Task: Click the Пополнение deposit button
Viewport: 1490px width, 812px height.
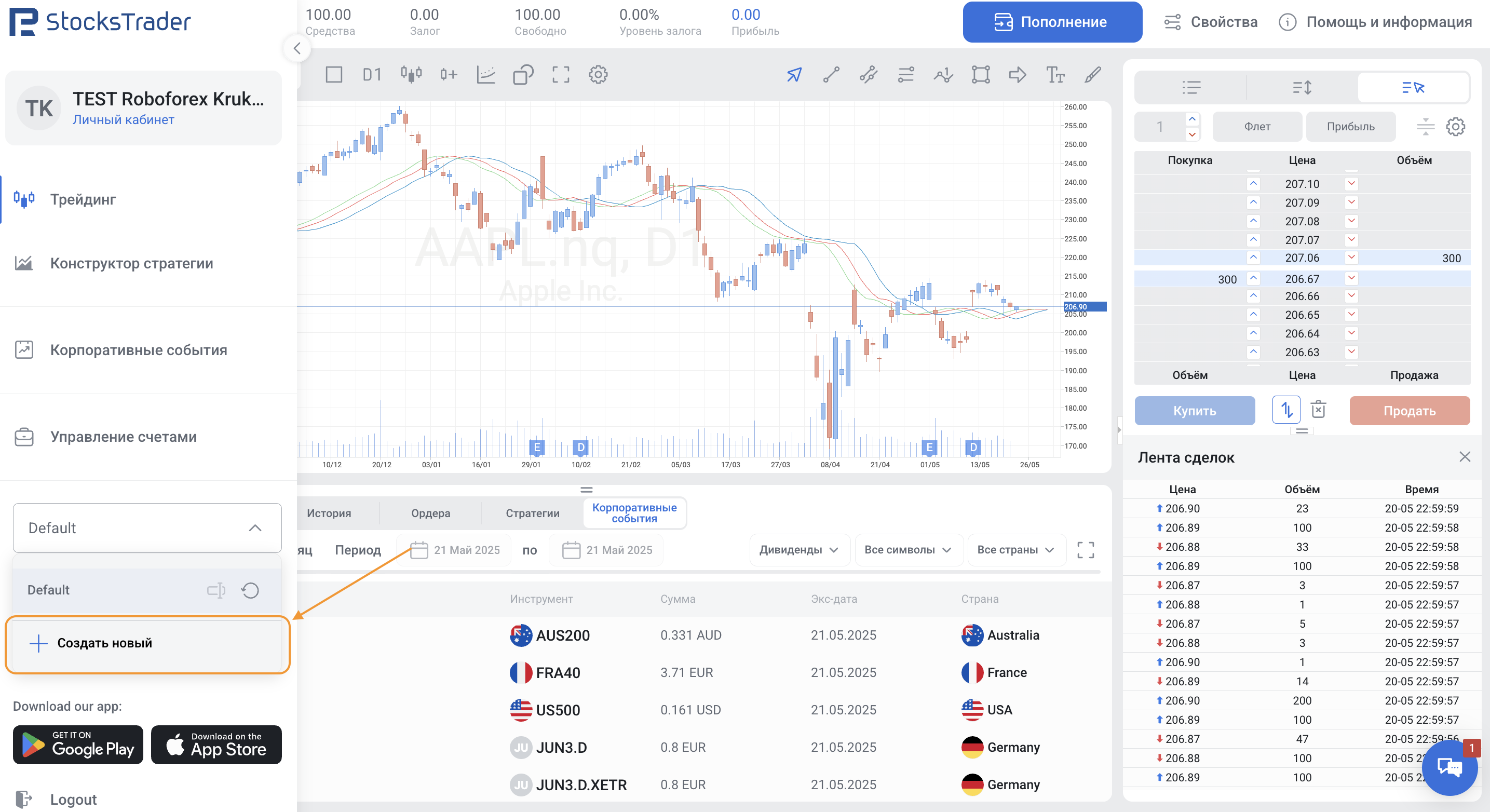Action: 1051,22
